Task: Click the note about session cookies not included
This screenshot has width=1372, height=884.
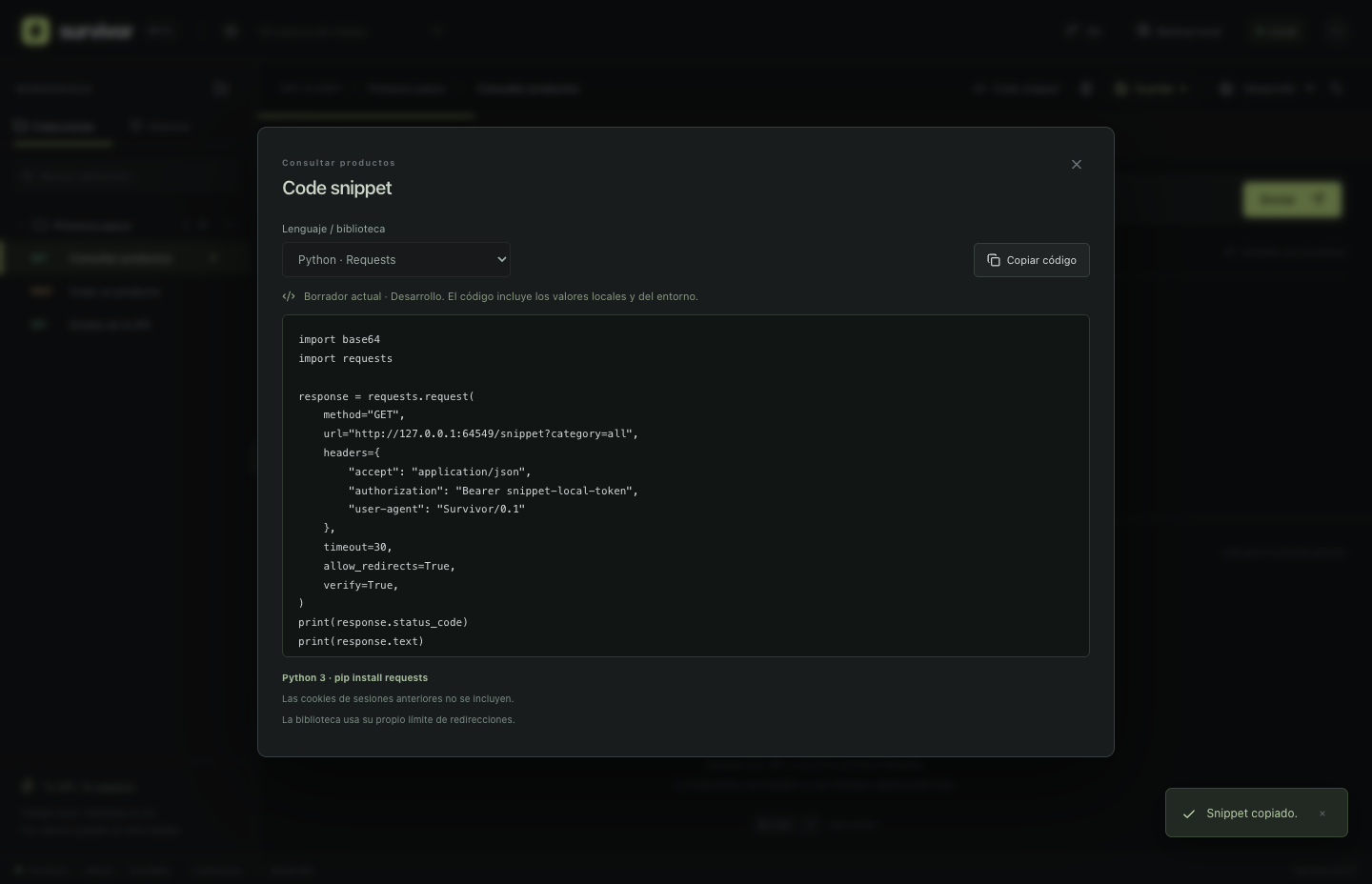Action: 397,699
